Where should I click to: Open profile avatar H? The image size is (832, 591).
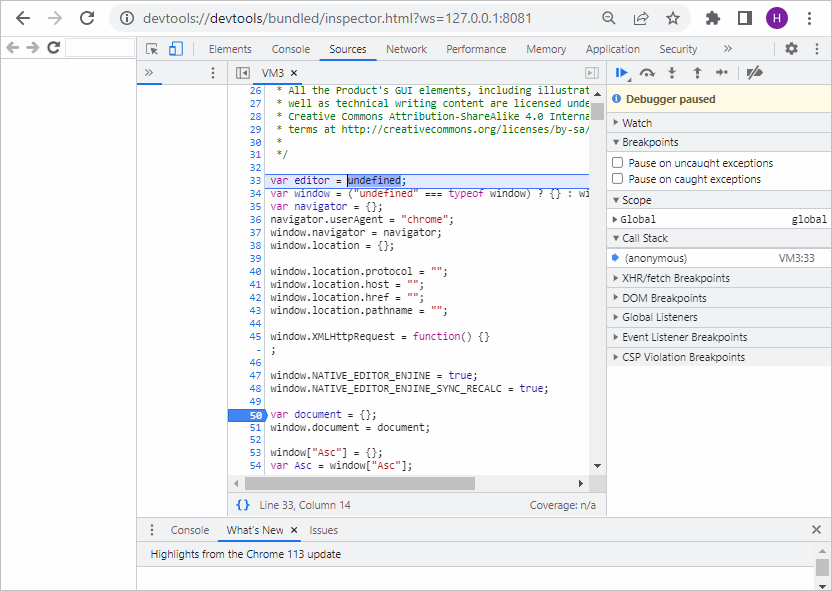tap(777, 18)
